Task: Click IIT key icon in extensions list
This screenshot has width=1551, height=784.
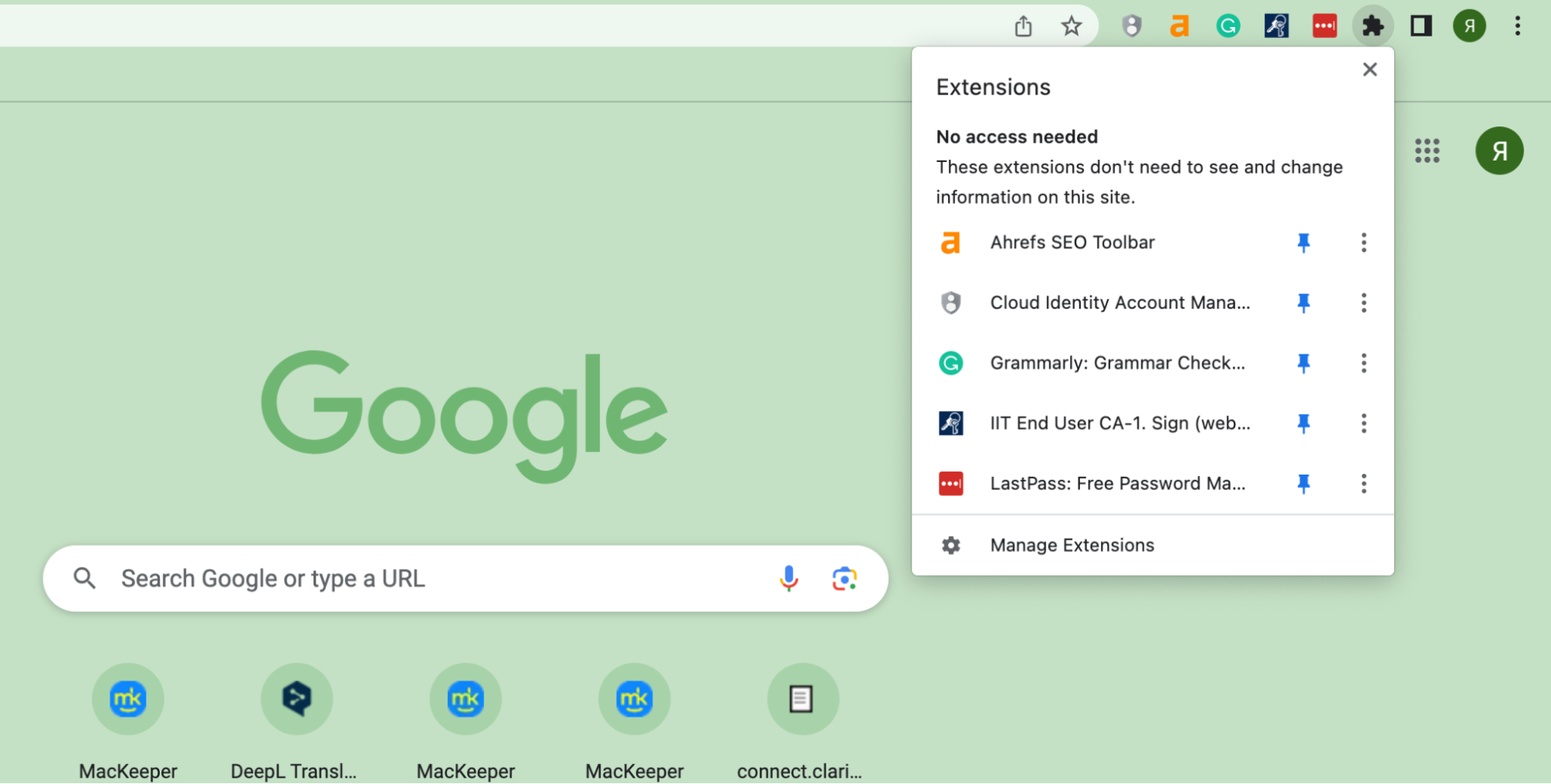Action: tap(950, 423)
